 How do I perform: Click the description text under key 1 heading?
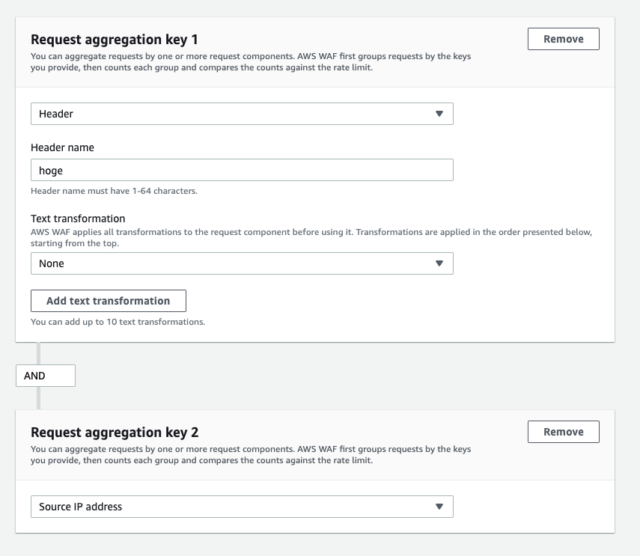(x=251, y=62)
